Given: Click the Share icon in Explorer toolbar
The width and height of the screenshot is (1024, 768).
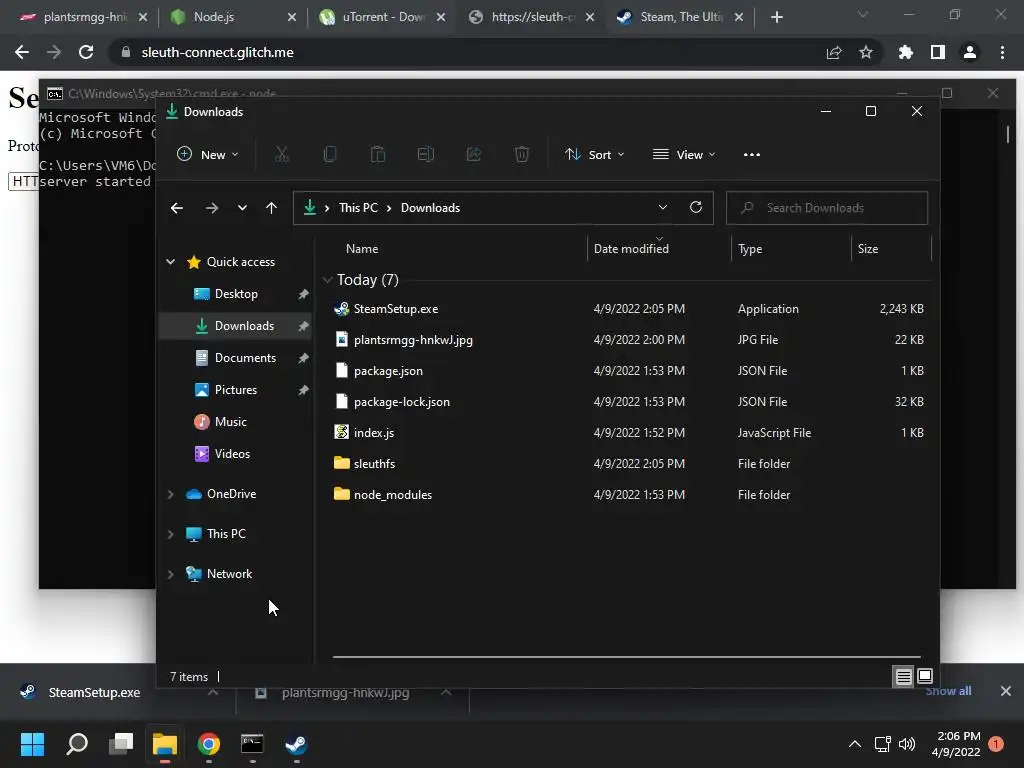Looking at the screenshot, I should 473,155.
